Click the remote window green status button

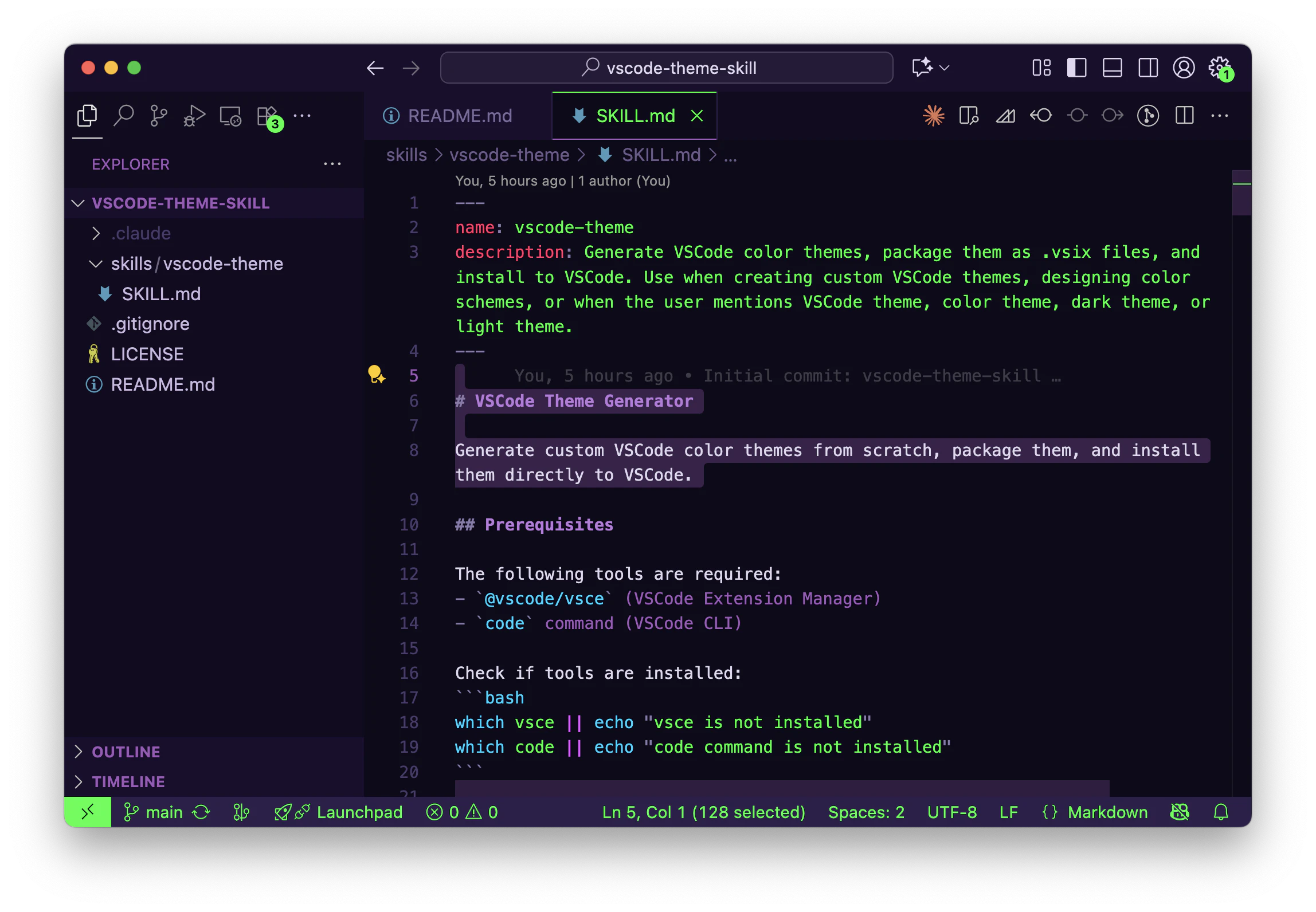coord(88,812)
